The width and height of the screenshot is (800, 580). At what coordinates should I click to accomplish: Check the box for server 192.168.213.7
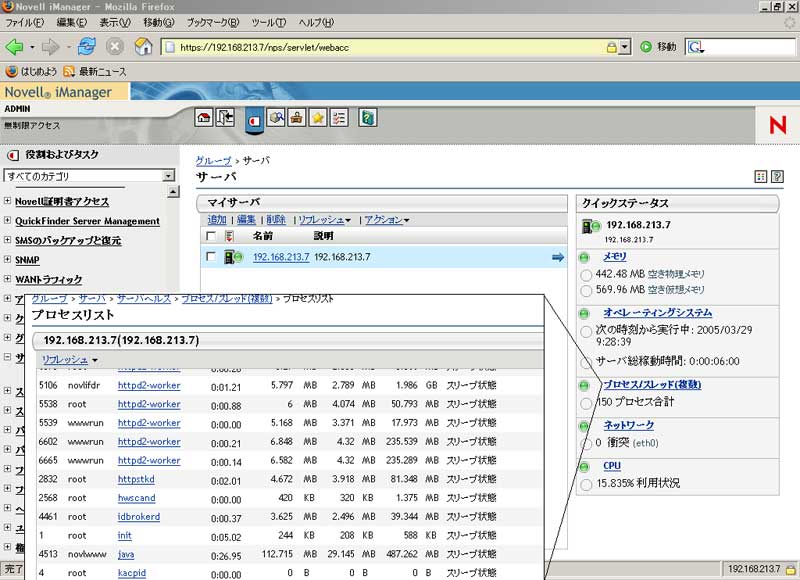click(210, 257)
